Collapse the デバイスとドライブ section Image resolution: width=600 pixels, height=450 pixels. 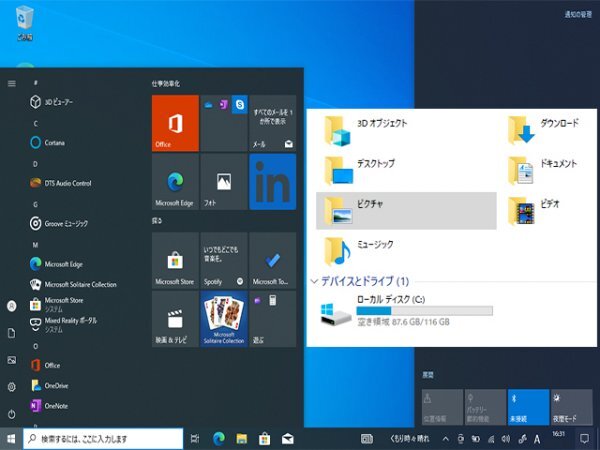click(x=314, y=282)
